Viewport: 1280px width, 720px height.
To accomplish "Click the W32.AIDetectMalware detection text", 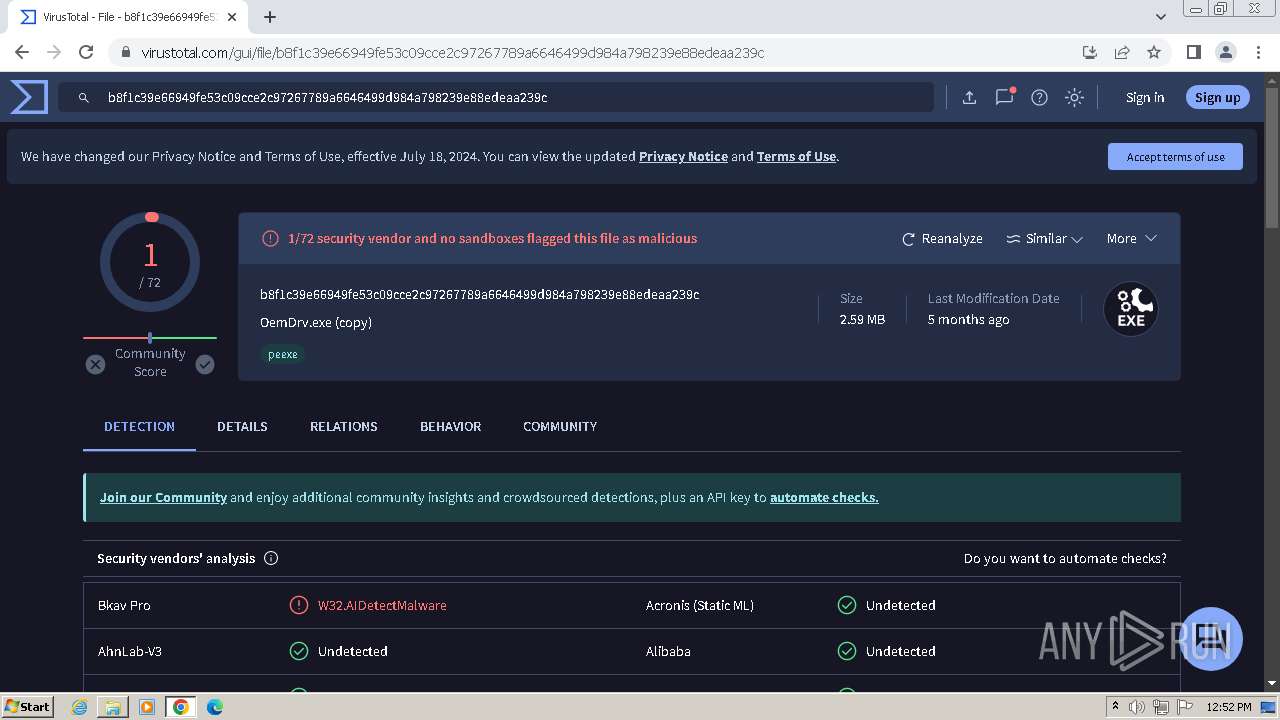I will pyautogui.click(x=382, y=606).
